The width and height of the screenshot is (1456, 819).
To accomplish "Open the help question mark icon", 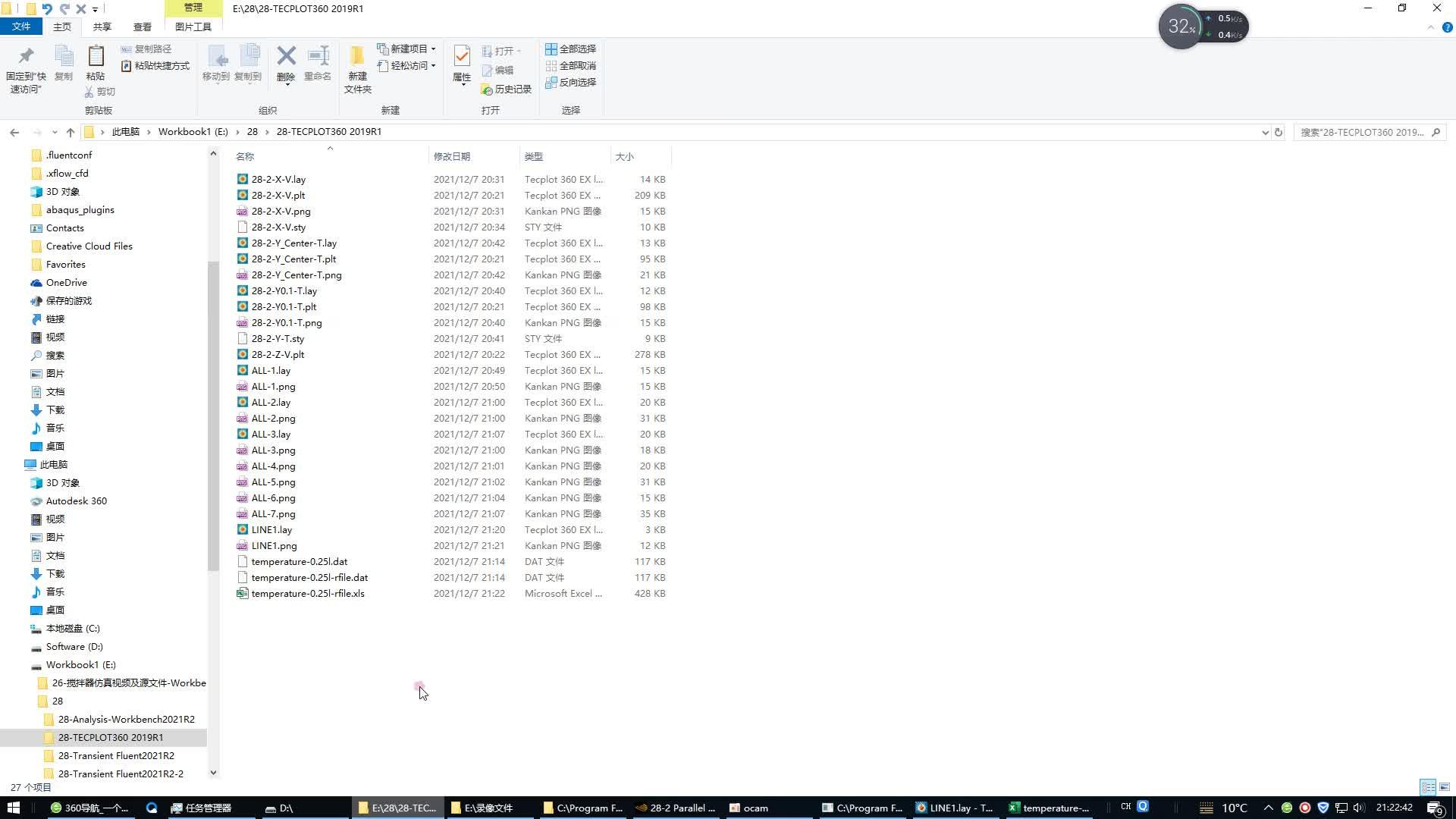I will pyautogui.click(x=1447, y=27).
